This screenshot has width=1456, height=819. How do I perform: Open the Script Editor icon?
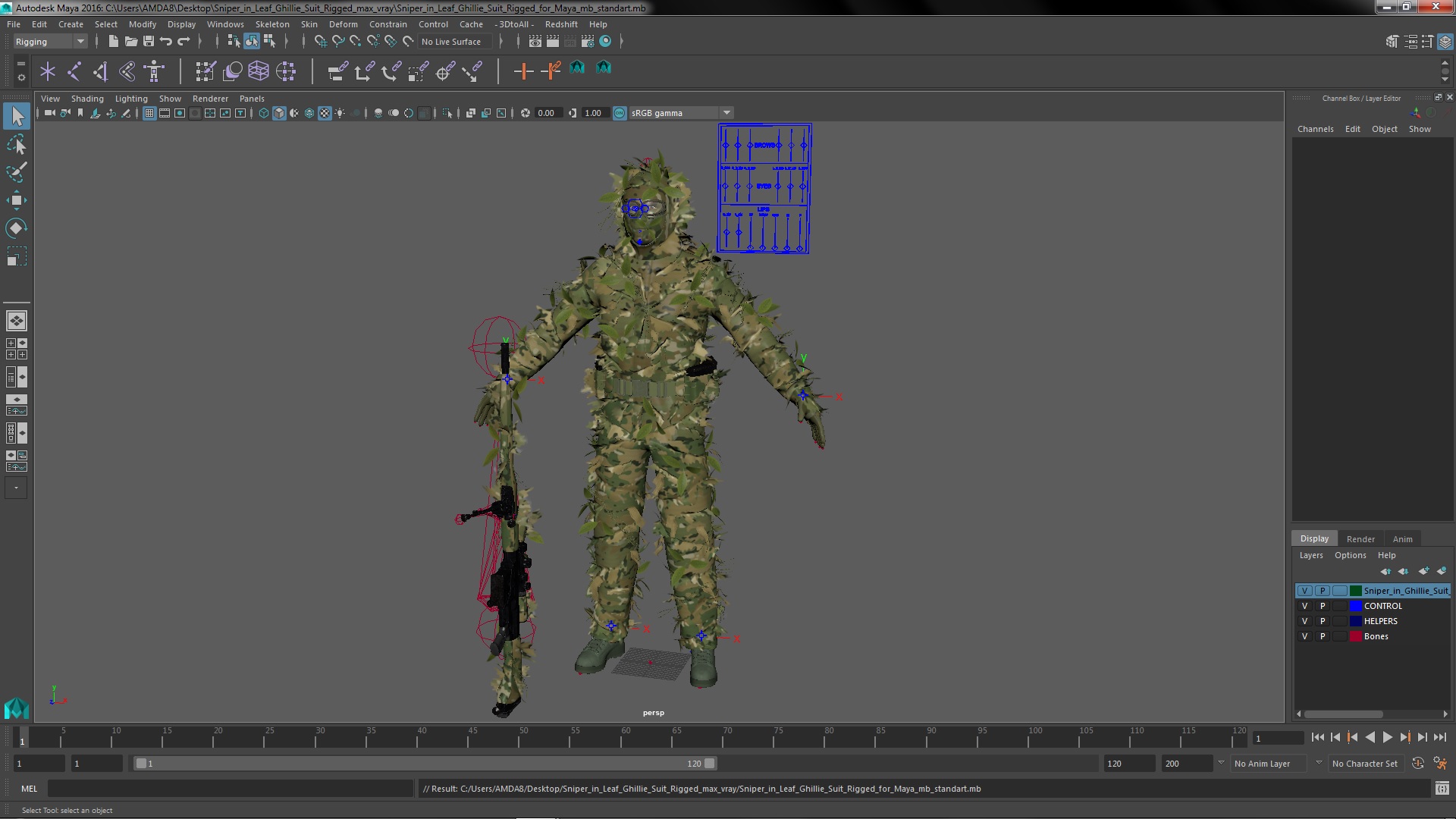pos(1442,789)
